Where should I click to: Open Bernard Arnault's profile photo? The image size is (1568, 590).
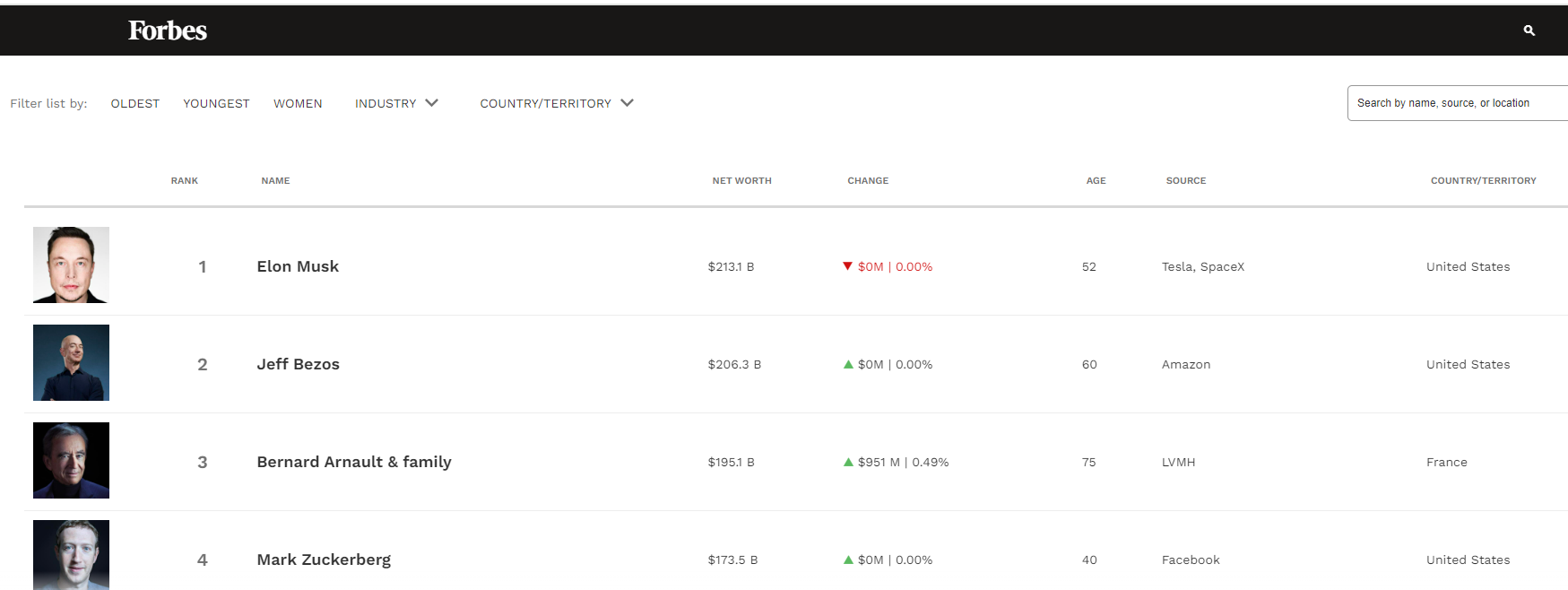(71, 460)
